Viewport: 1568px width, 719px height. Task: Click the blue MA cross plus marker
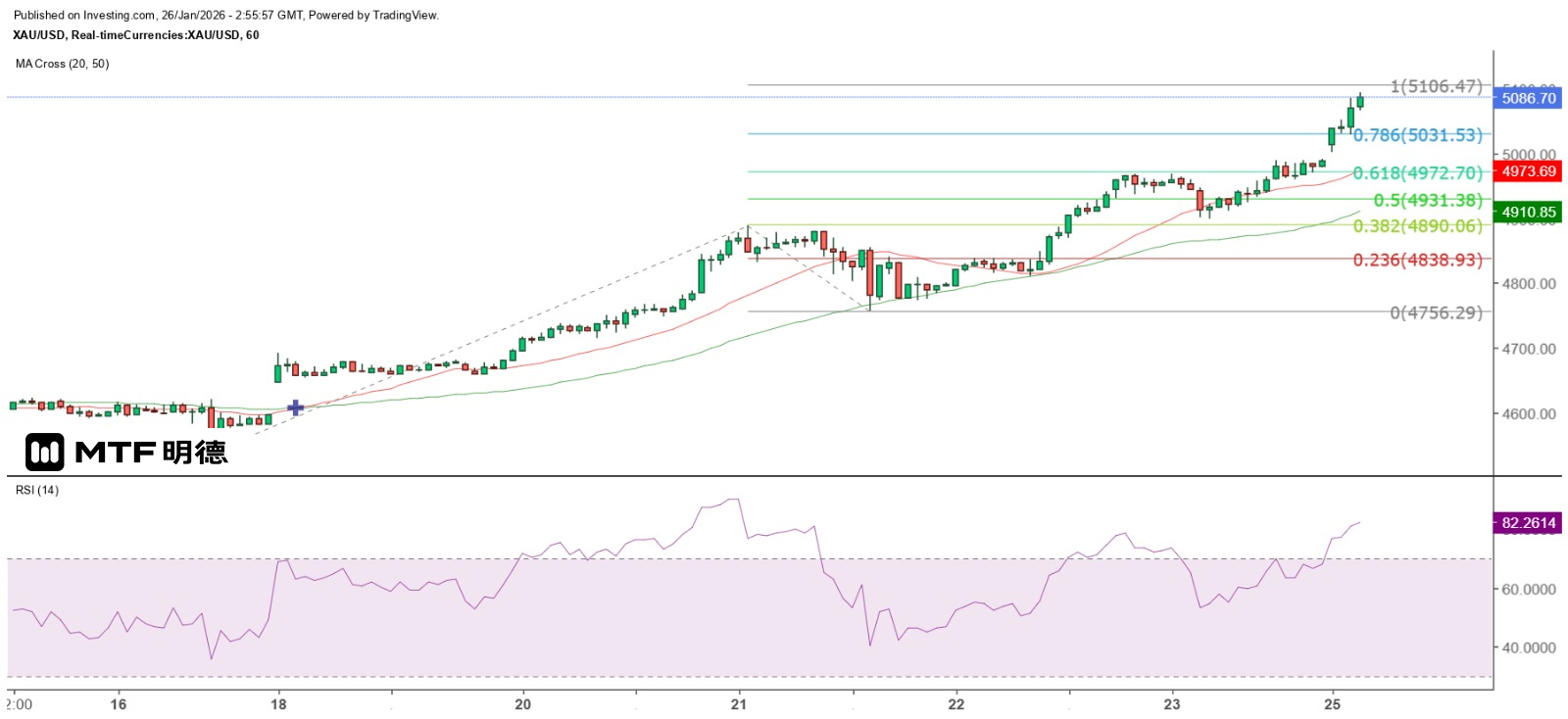click(x=295, y=407)
